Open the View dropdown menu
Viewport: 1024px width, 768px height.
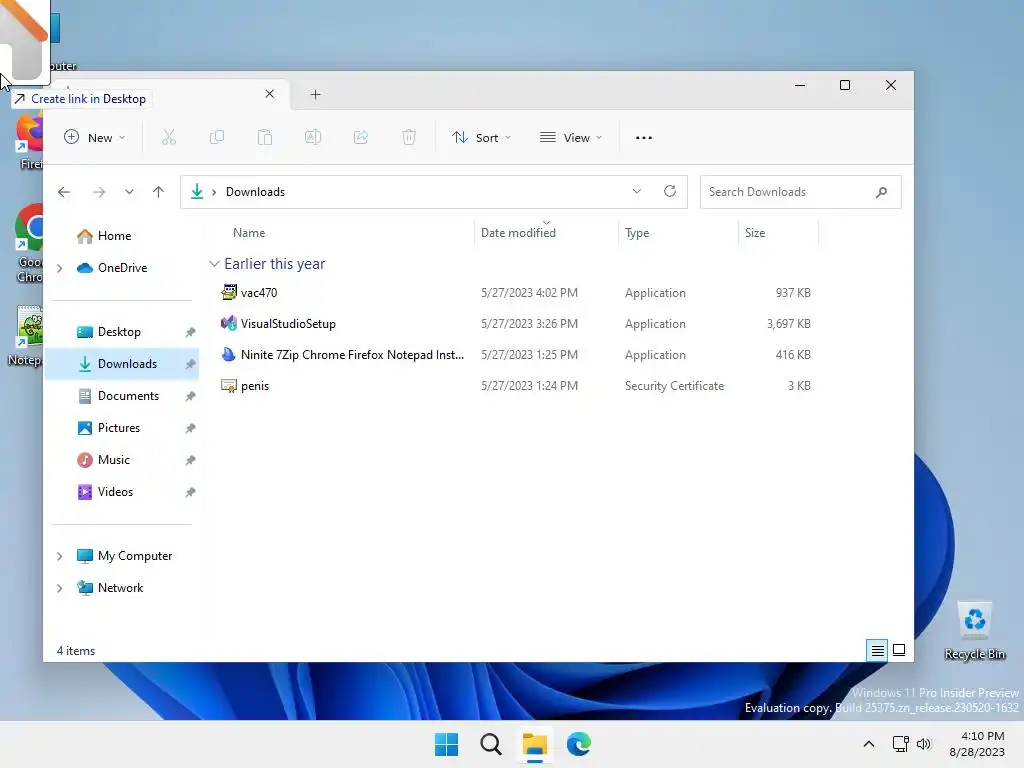tap(571, 138)
